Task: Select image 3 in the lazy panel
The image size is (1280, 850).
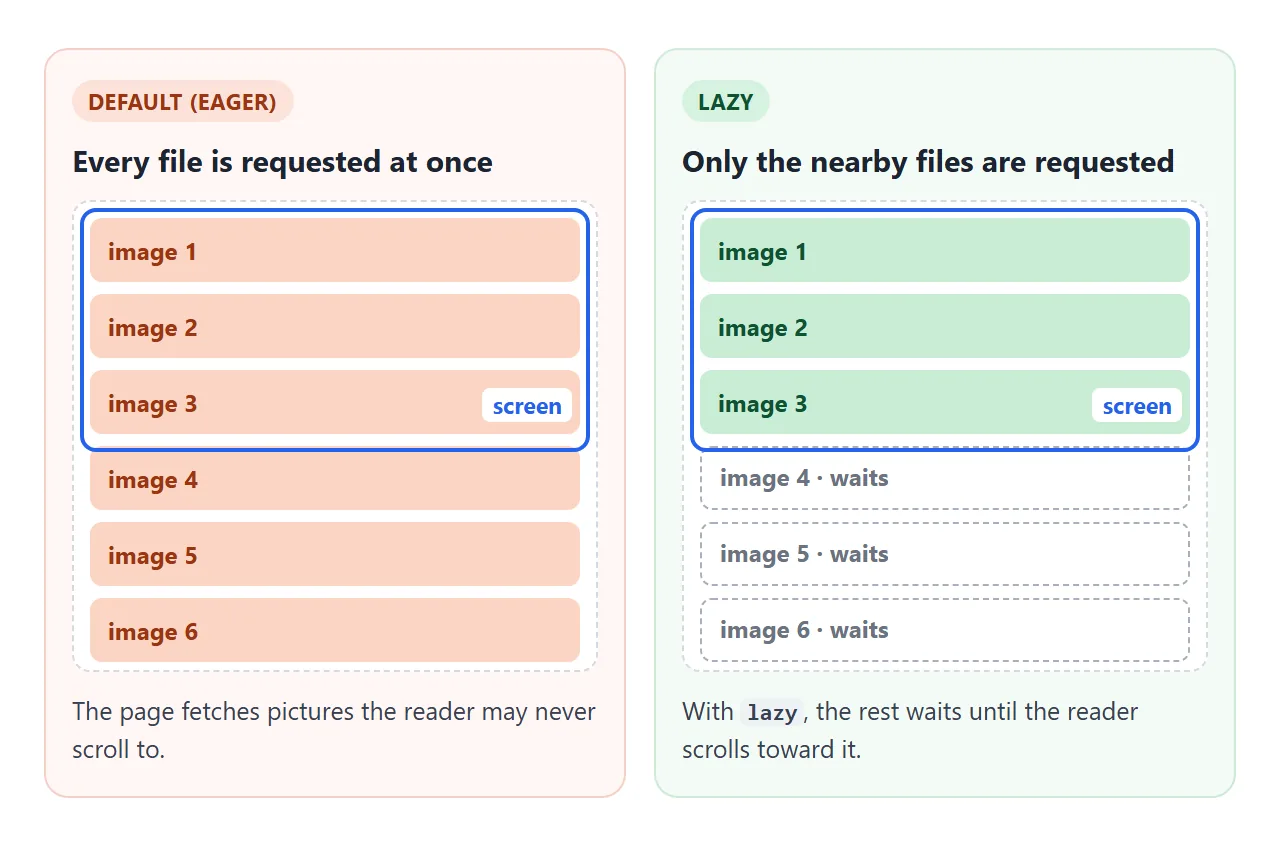Action: point(945,402)
